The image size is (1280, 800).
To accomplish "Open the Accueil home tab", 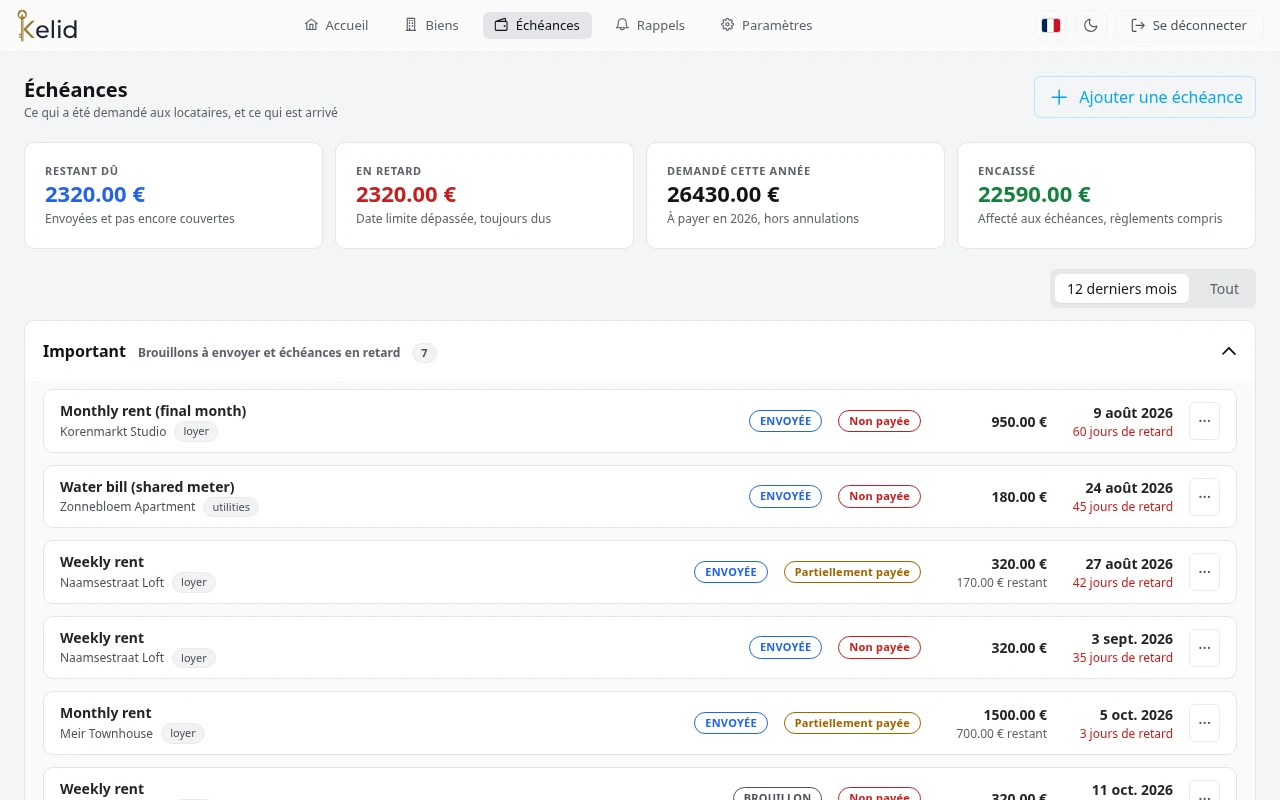I will tap(336, 25).
